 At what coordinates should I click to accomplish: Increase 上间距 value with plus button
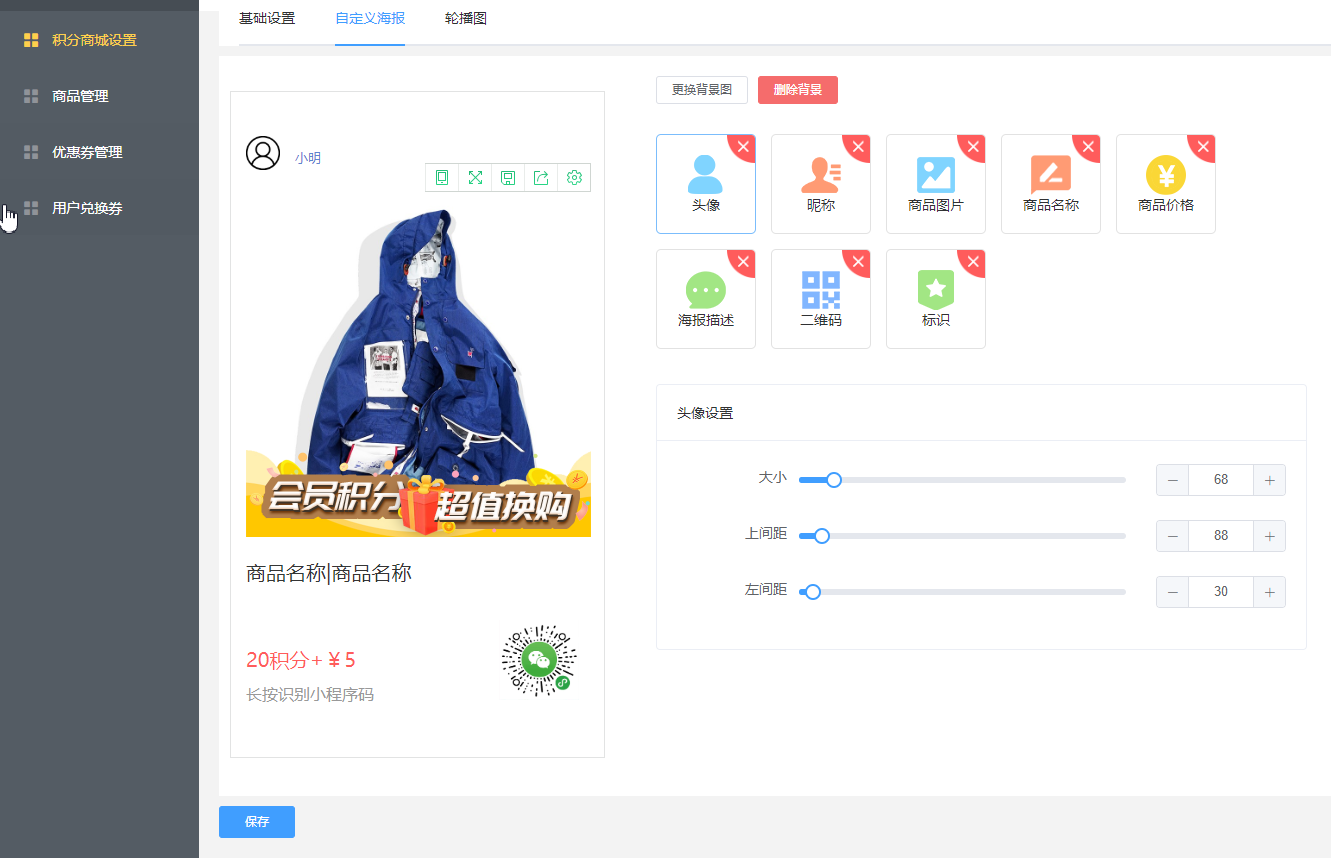pyautogui.click(x=1269, y=536)
